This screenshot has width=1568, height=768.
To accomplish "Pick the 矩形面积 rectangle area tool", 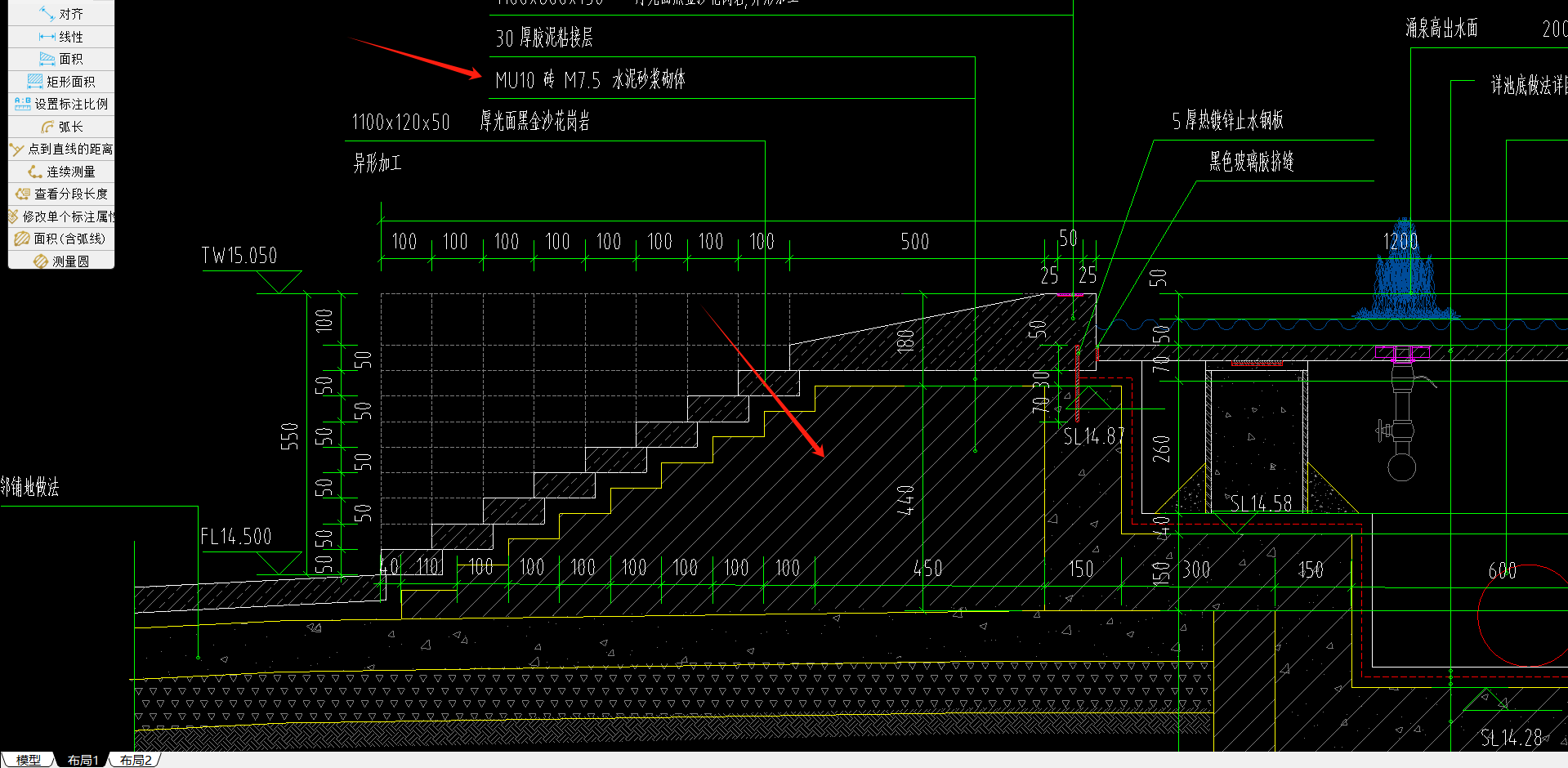I will [61, 82].
